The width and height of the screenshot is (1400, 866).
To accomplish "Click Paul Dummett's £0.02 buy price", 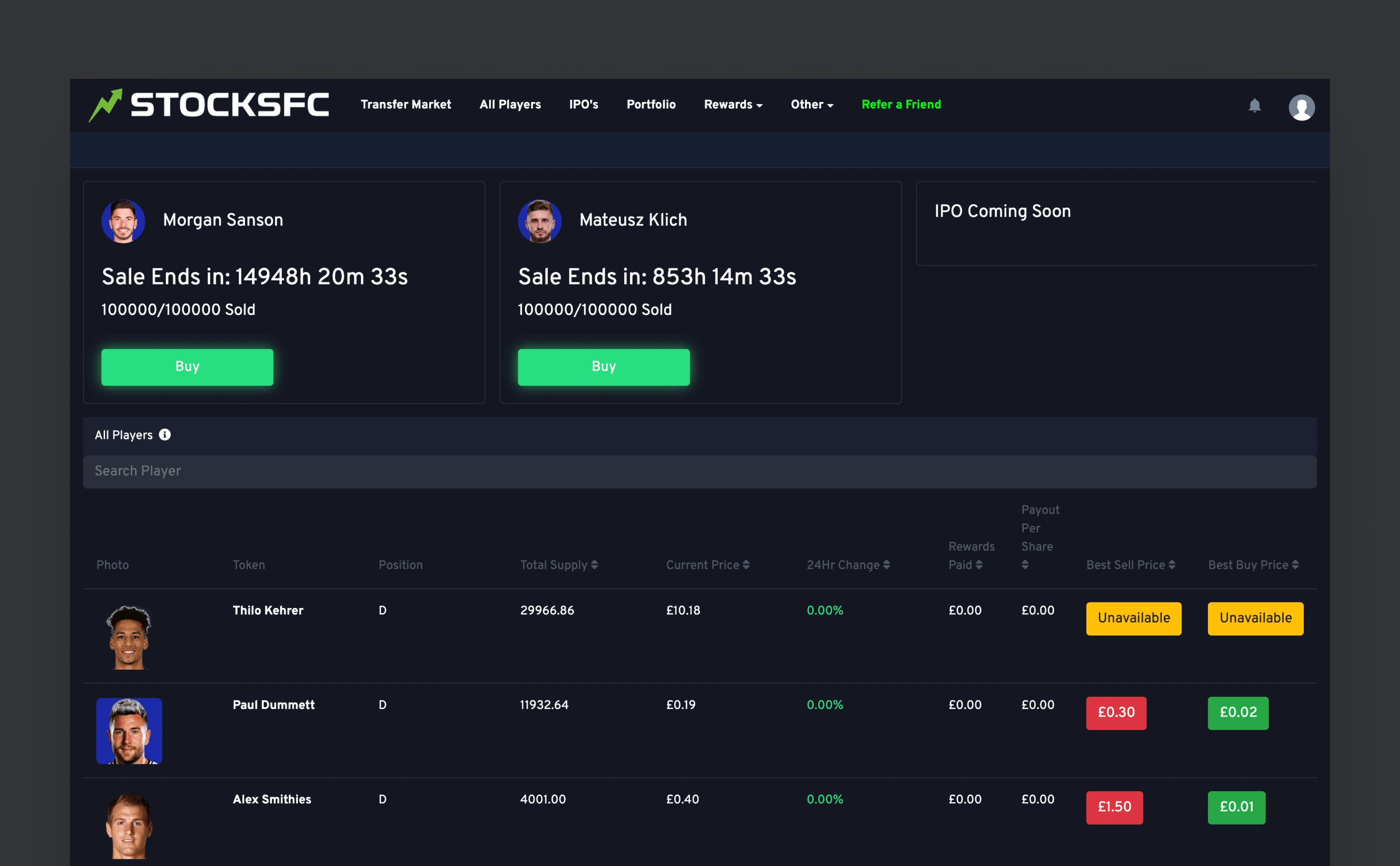I will pyautogui.click(x=1238, y=713).
